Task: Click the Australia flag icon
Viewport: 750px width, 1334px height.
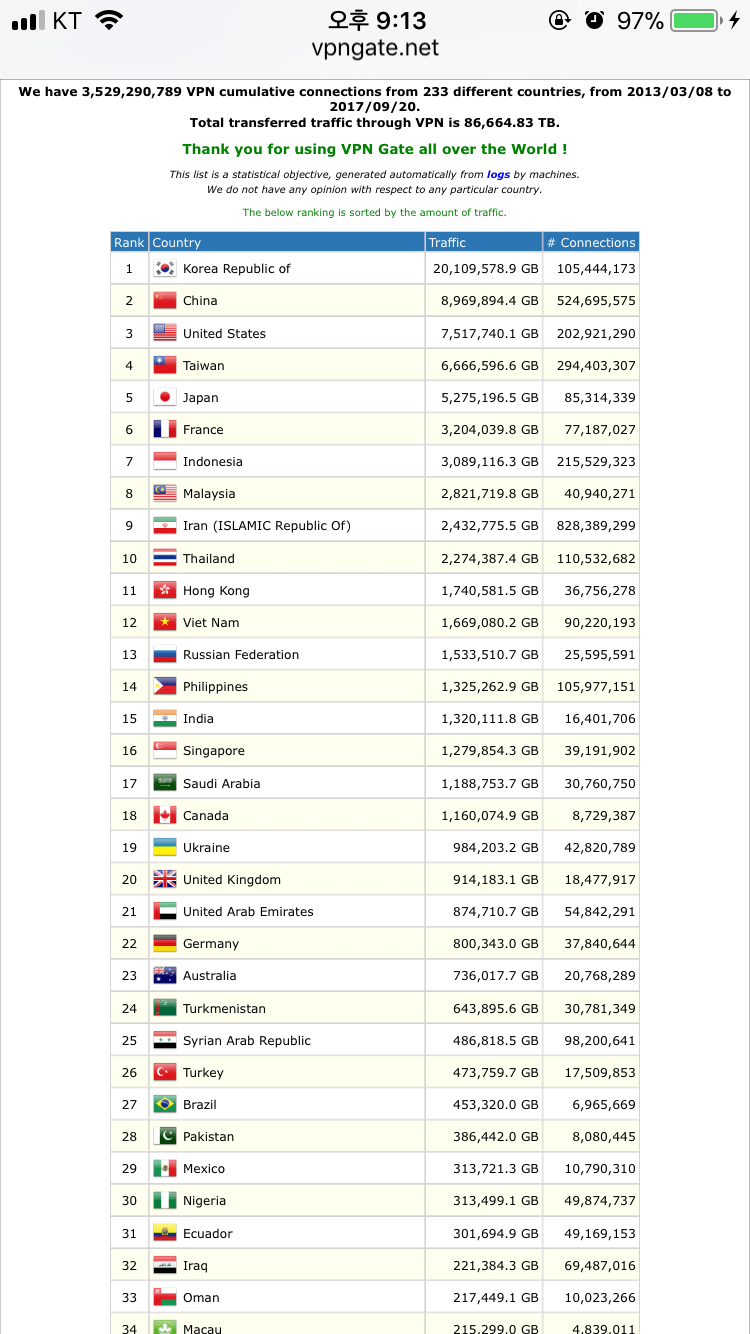Action: 165,975
